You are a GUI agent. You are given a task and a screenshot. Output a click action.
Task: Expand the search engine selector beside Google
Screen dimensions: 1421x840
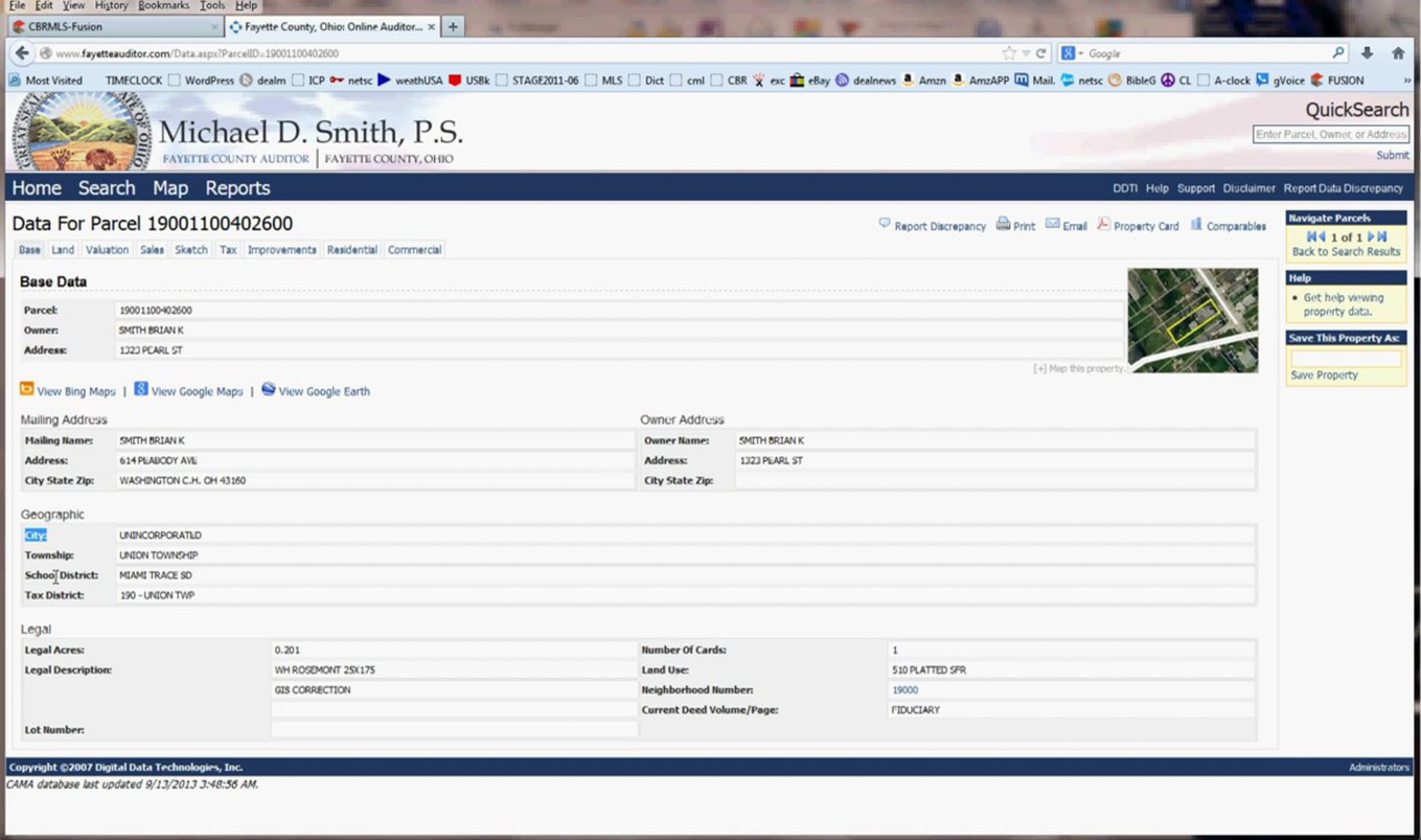click(x=1081, y=53)
